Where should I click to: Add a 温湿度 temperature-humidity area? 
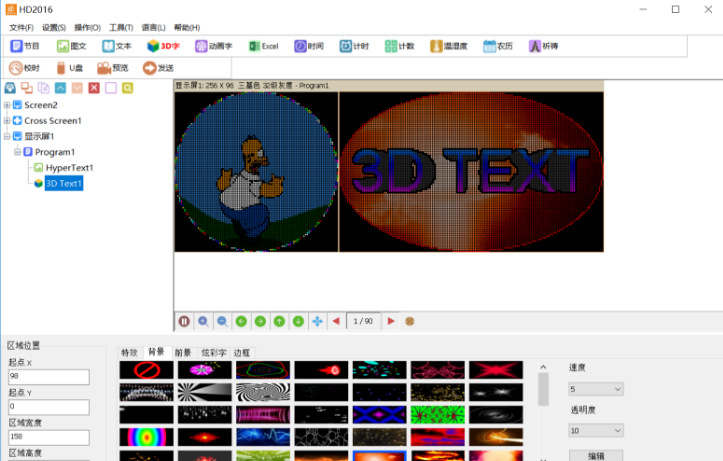click(449, 46)
